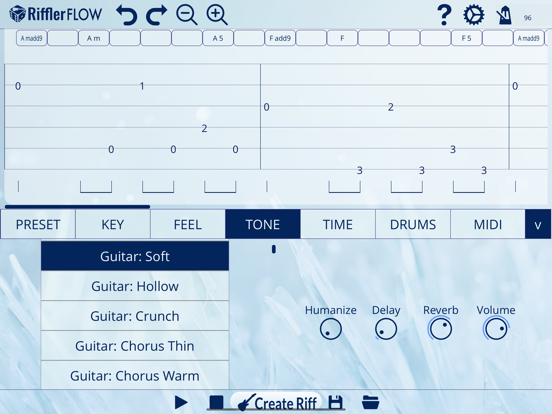Open the TONE tab
This screenshot has height=414, width=552.
coord(263,224)
